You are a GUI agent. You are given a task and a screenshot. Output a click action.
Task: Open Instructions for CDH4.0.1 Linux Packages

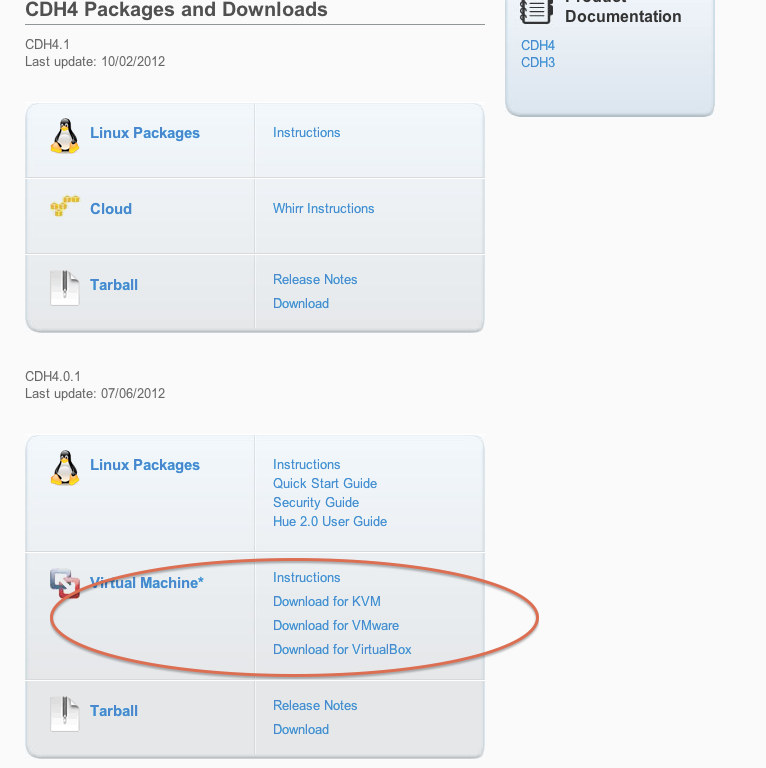(307, 464)
